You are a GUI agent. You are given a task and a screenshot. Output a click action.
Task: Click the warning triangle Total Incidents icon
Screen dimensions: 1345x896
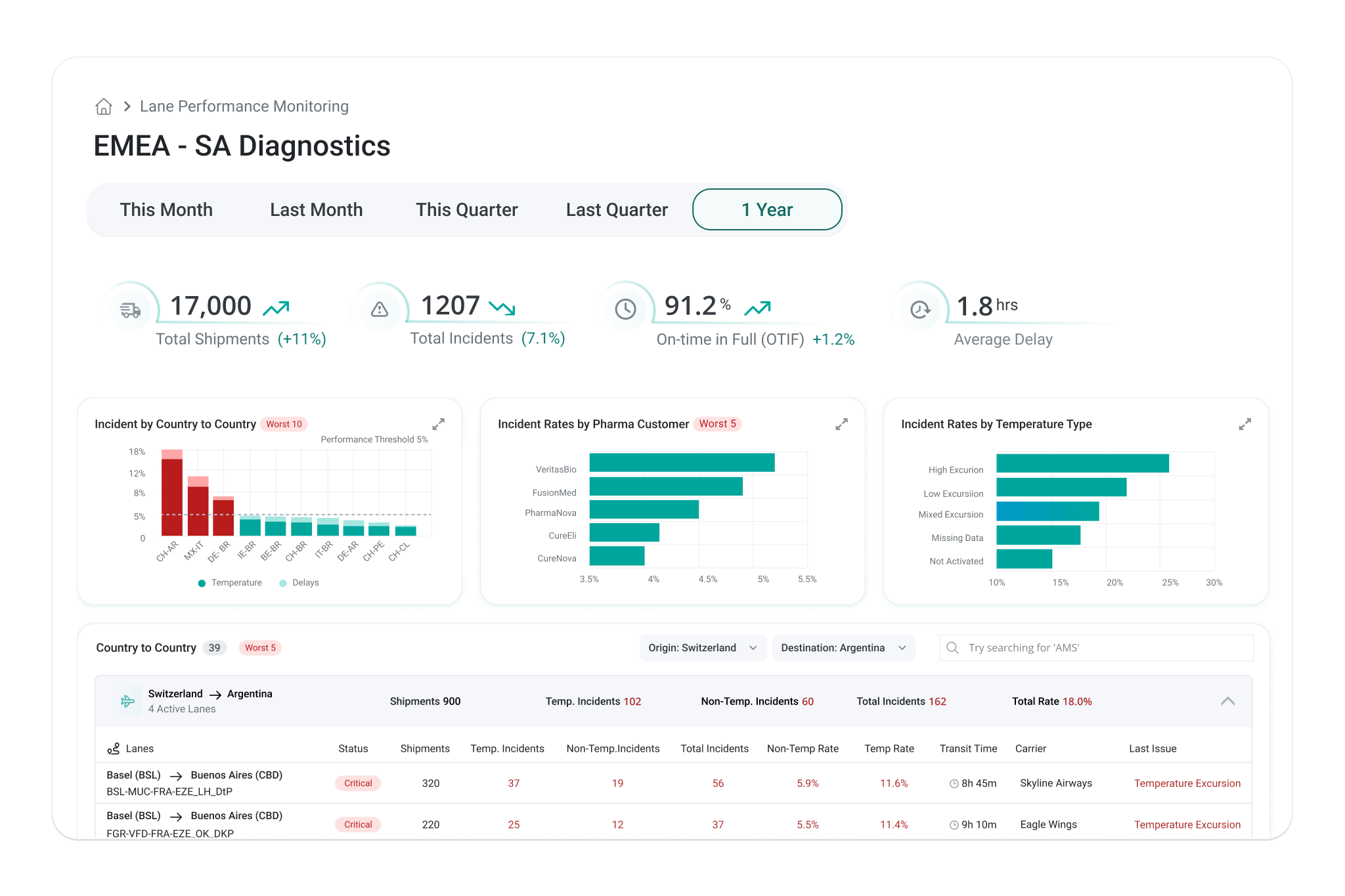pos(380,309)
